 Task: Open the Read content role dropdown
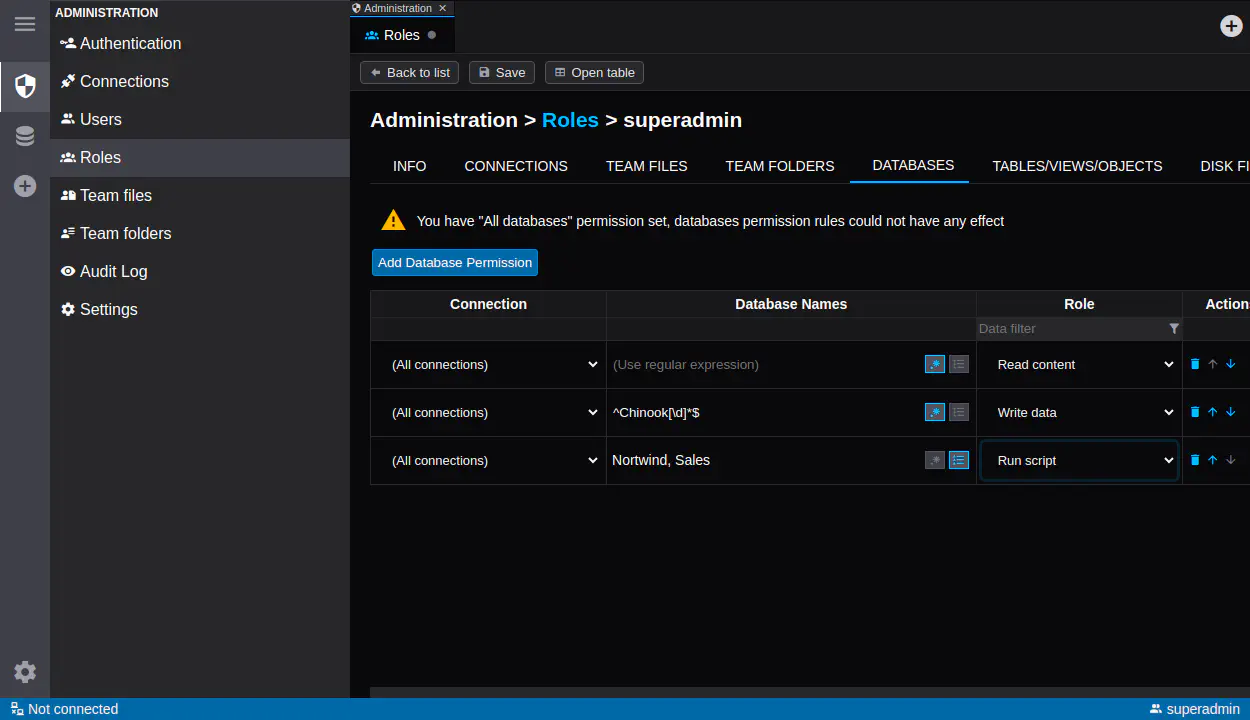pyautogui.click(x=1079, y=365)
